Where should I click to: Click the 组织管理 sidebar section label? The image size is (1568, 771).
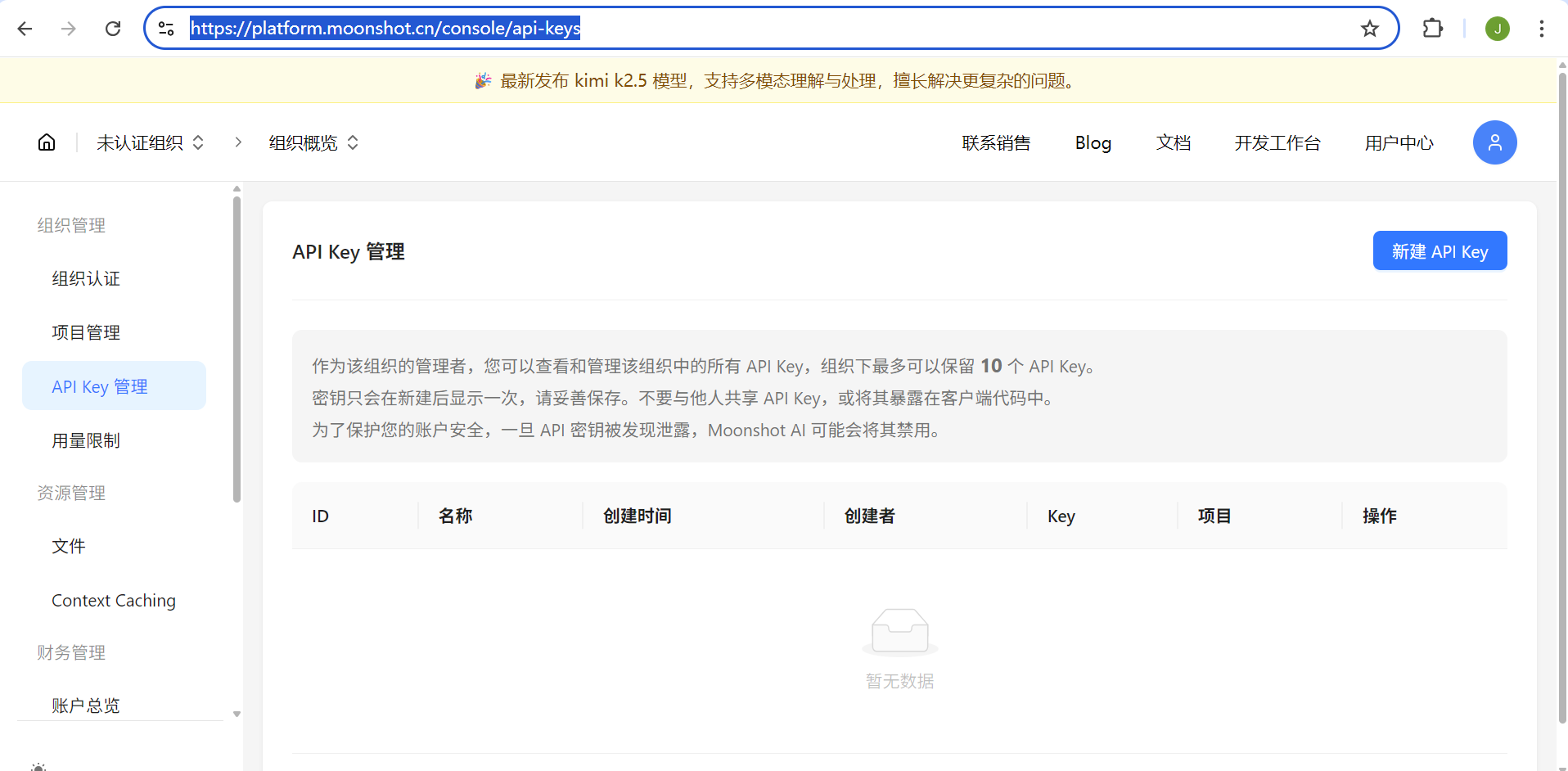(71, 225)
